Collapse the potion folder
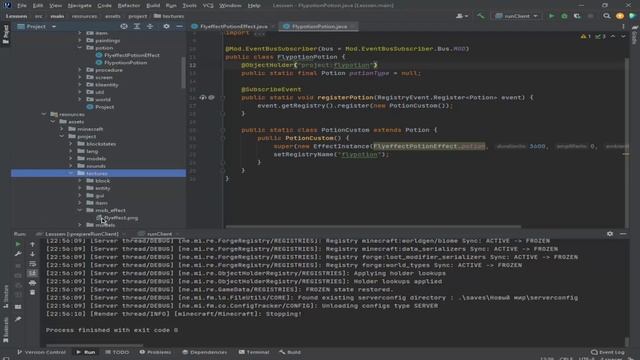Image resolution: width=640 pixels, height=360 pixels. [80, 48]
